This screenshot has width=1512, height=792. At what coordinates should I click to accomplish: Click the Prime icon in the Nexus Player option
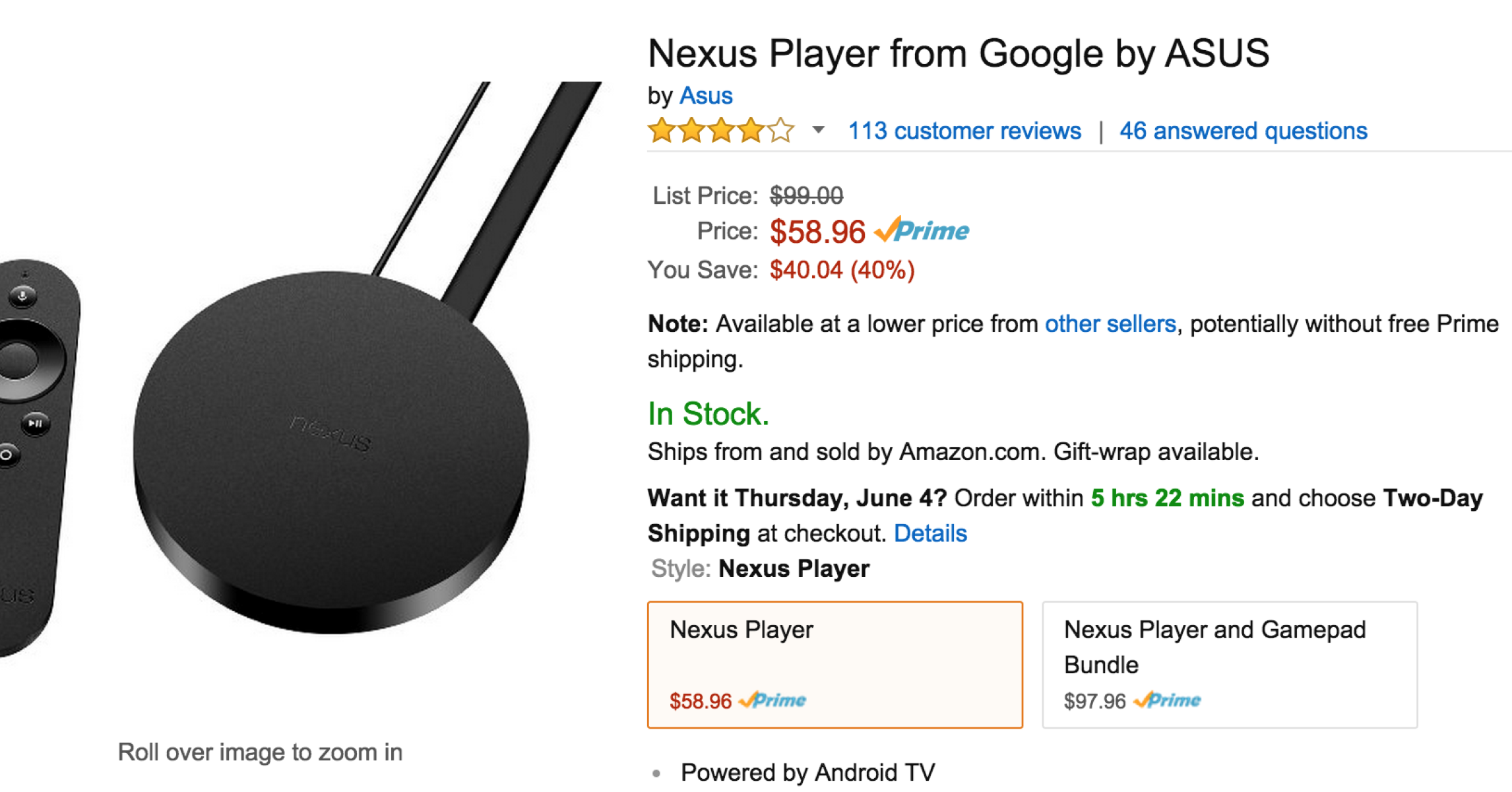pyautogui.click(x=772, y=700)
